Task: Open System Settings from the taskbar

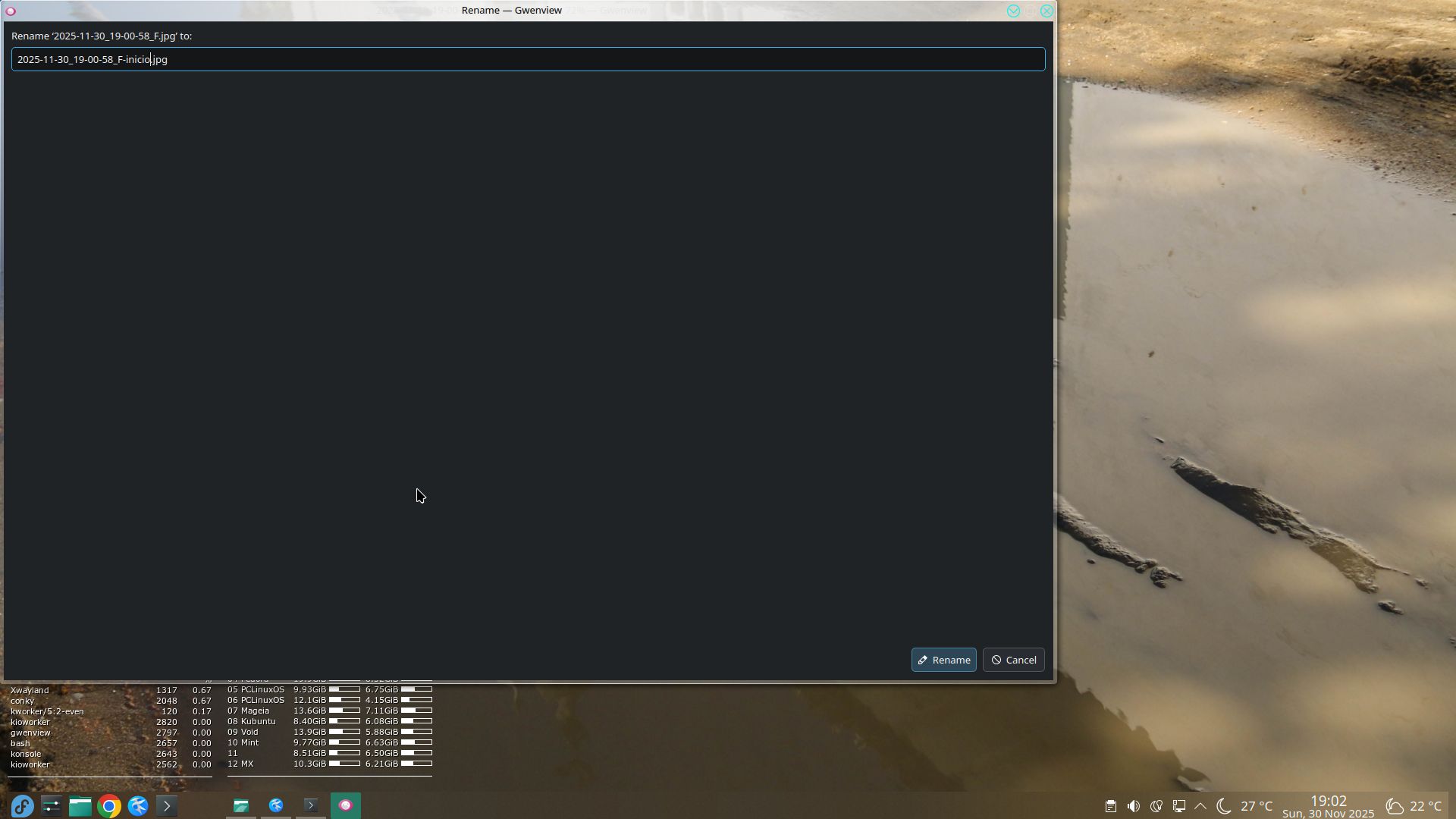Action: [51, 805]
